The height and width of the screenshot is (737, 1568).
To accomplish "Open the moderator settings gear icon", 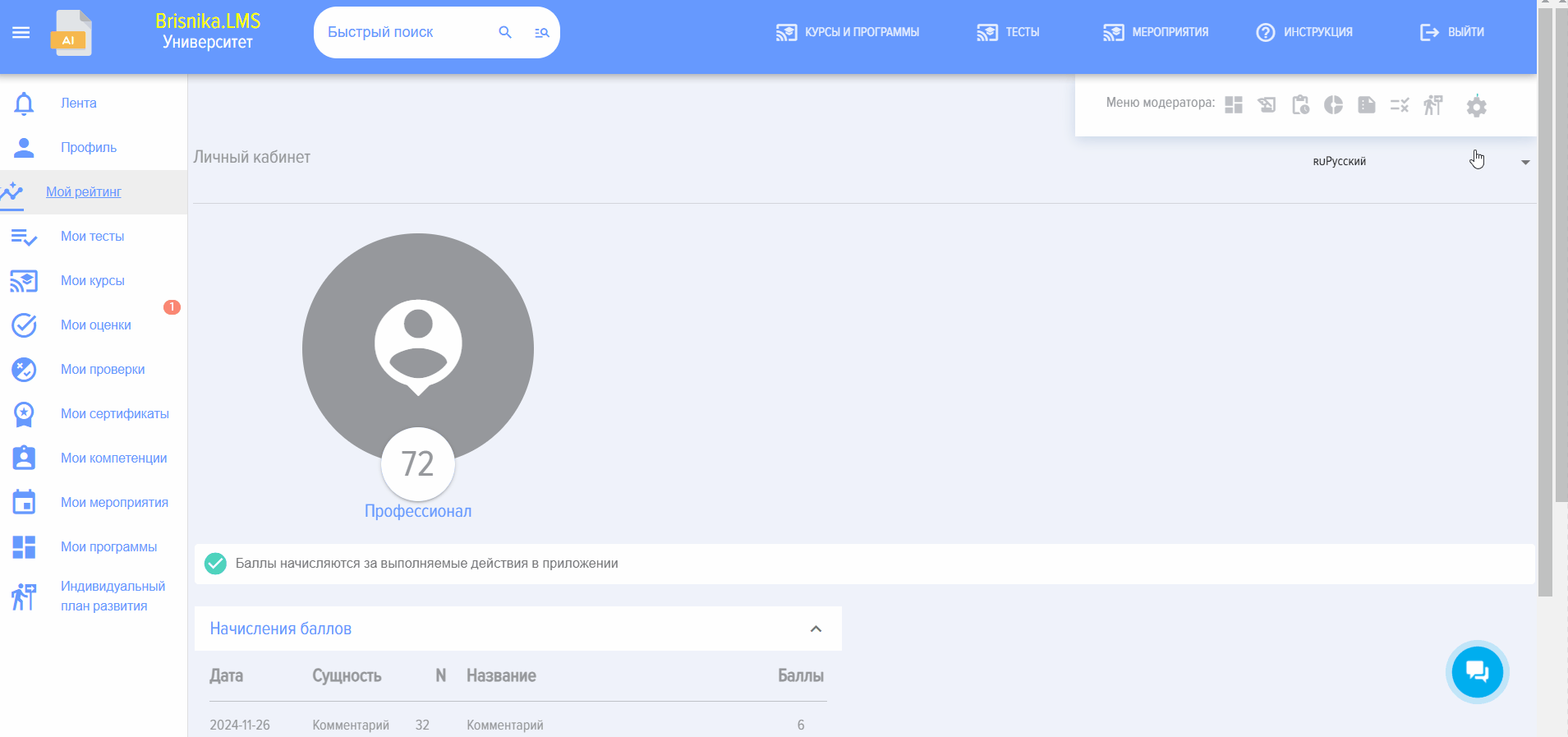I will coord(1476,106).
